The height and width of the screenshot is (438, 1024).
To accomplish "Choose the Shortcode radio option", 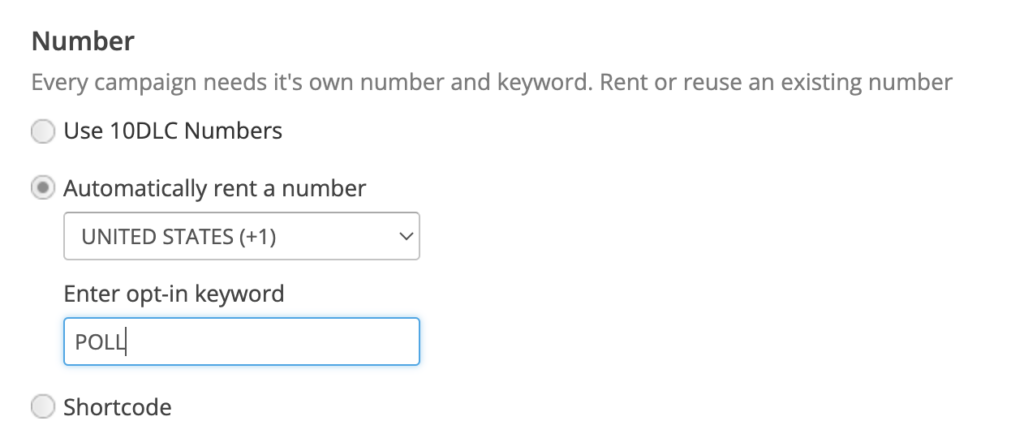I will click(43, 407).
